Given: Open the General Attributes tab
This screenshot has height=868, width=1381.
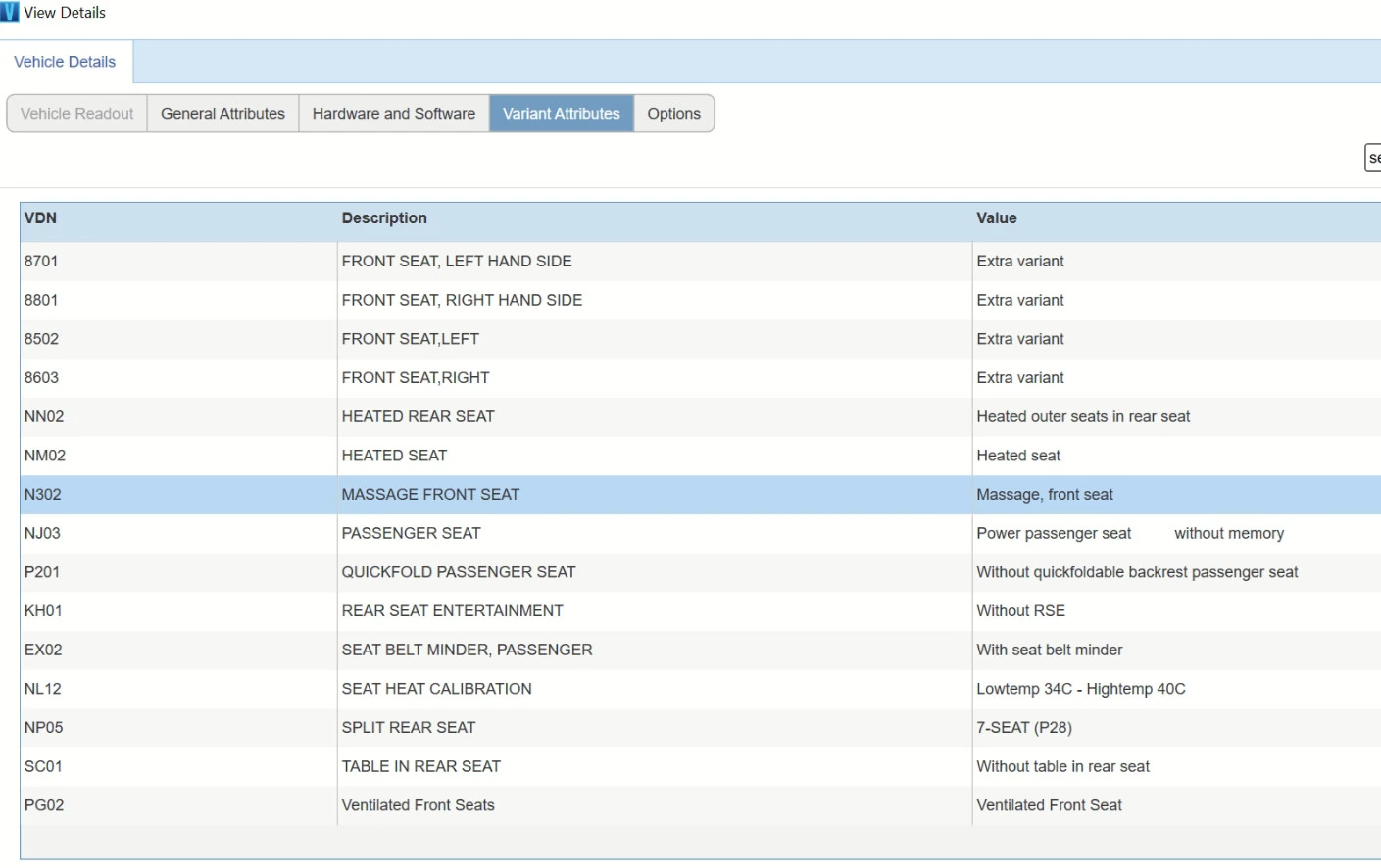Looking at the screenshot, I should [x=222, y=114].
